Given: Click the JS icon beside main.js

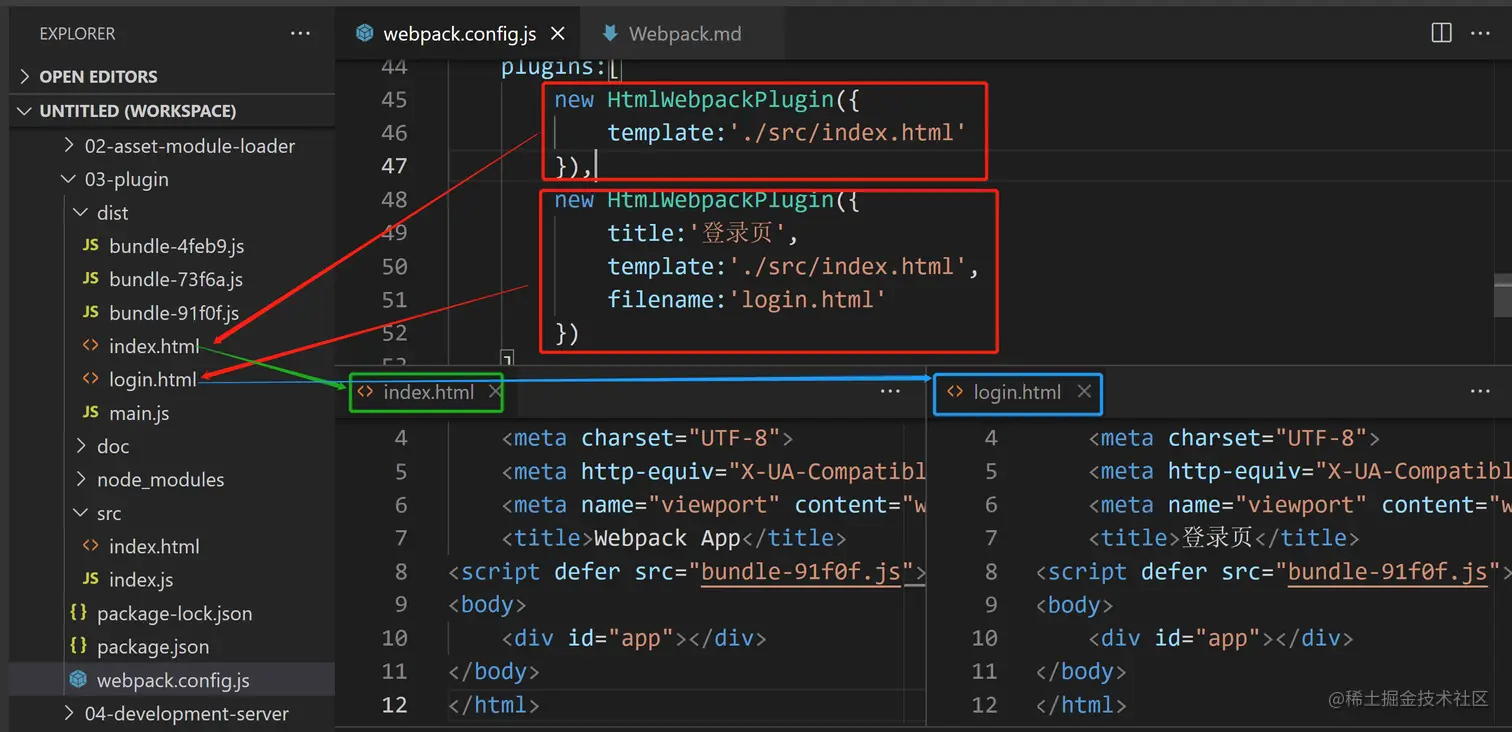Looking at the screenshot, I should click(91, 412).
